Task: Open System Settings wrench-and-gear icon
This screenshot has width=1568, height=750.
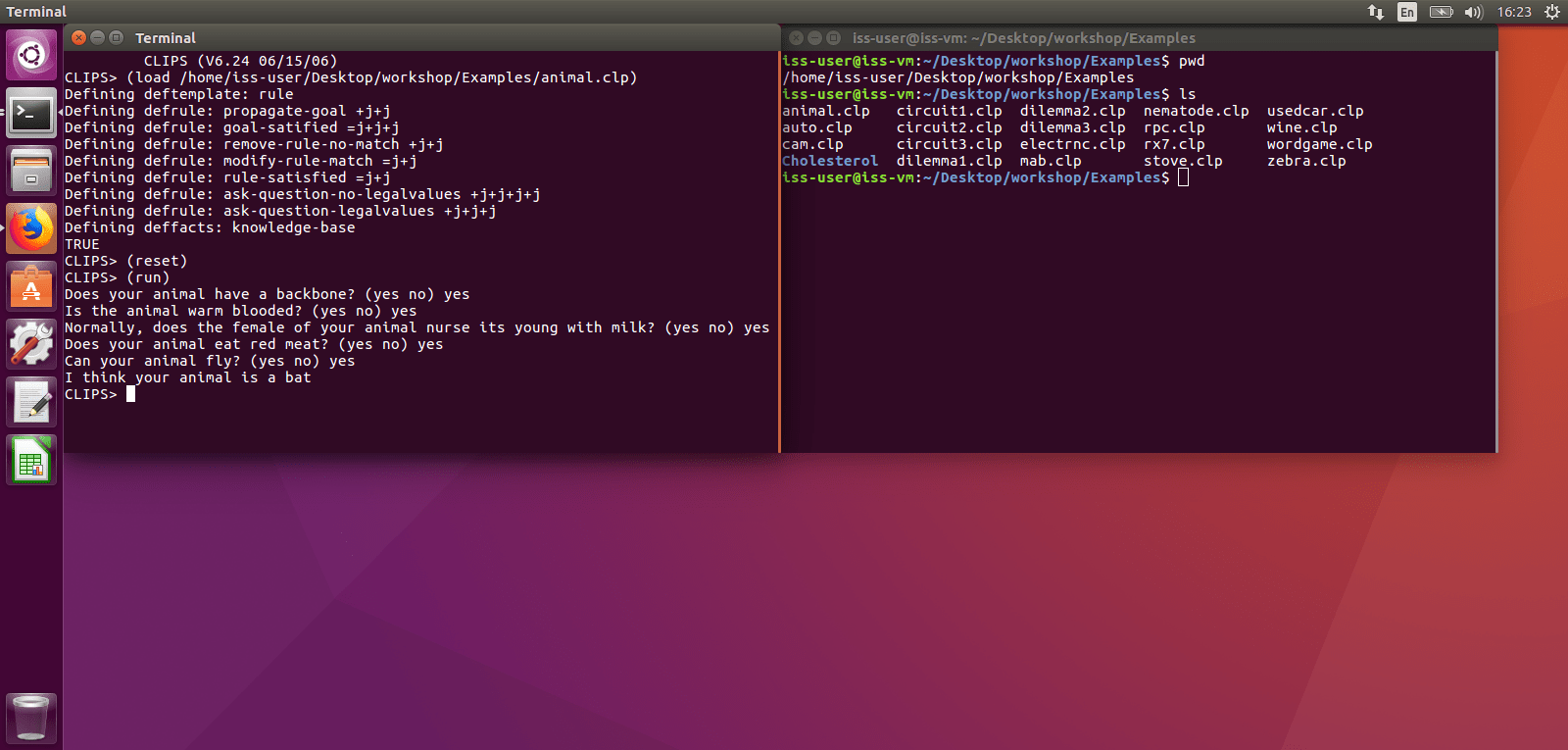Action: (x=31, y=344)
